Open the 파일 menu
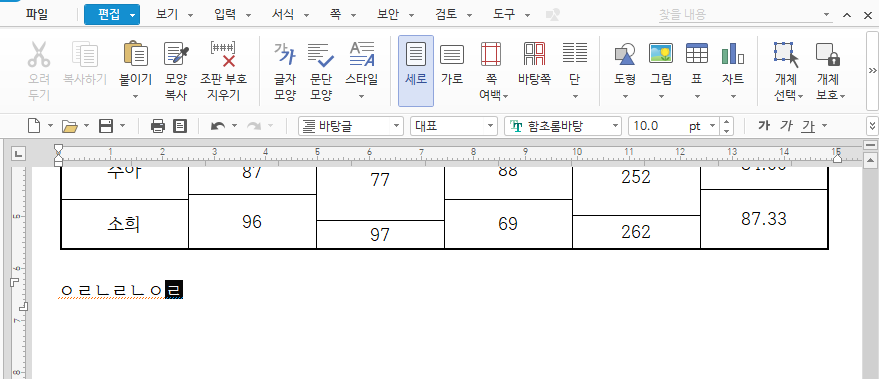The height and width of the screenshot is (379, 879). coord(37,15)
